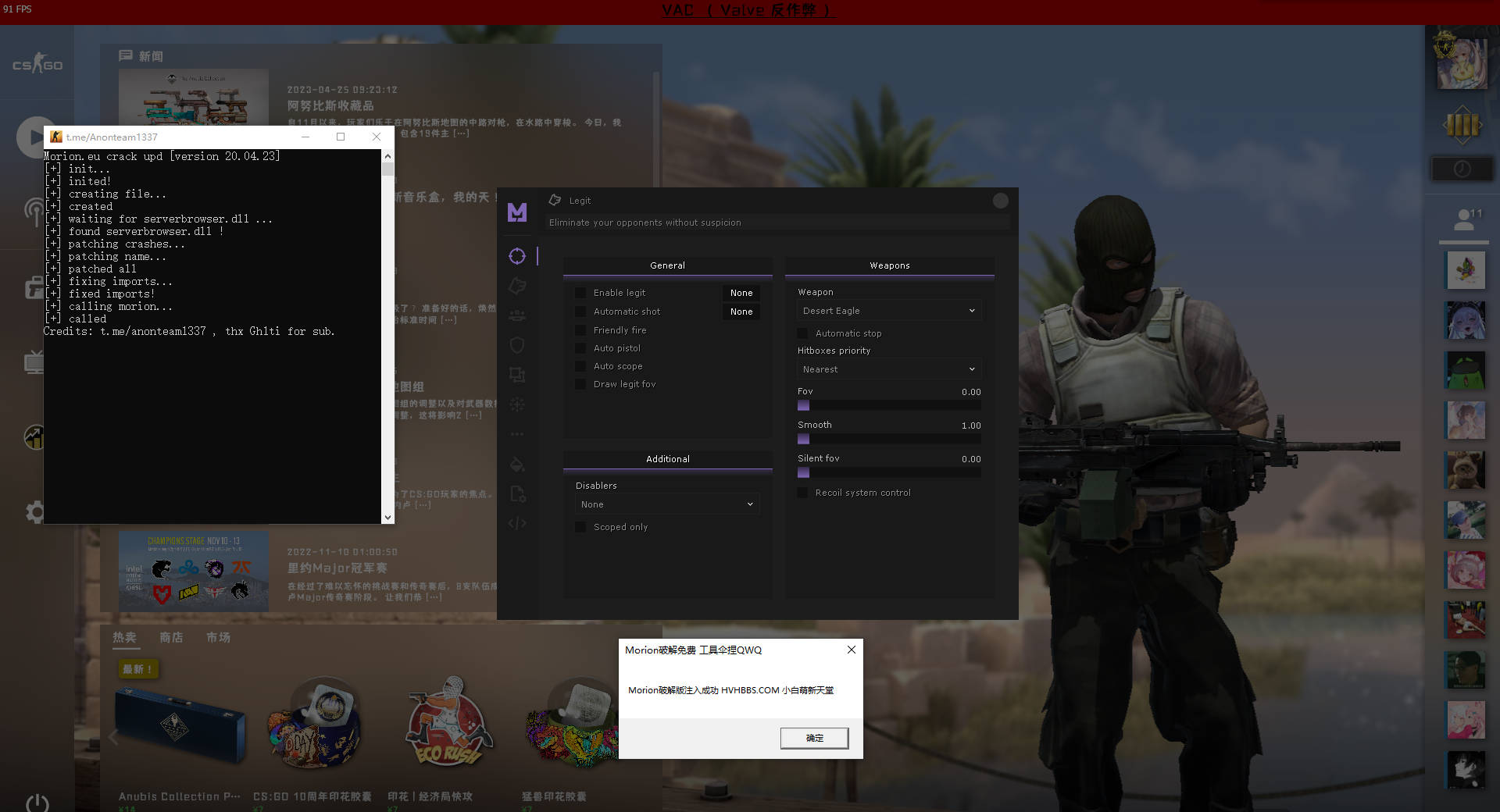1500x812 pixels.
Task: Expand the Disablers dropdown
Action: coord(667,504)
